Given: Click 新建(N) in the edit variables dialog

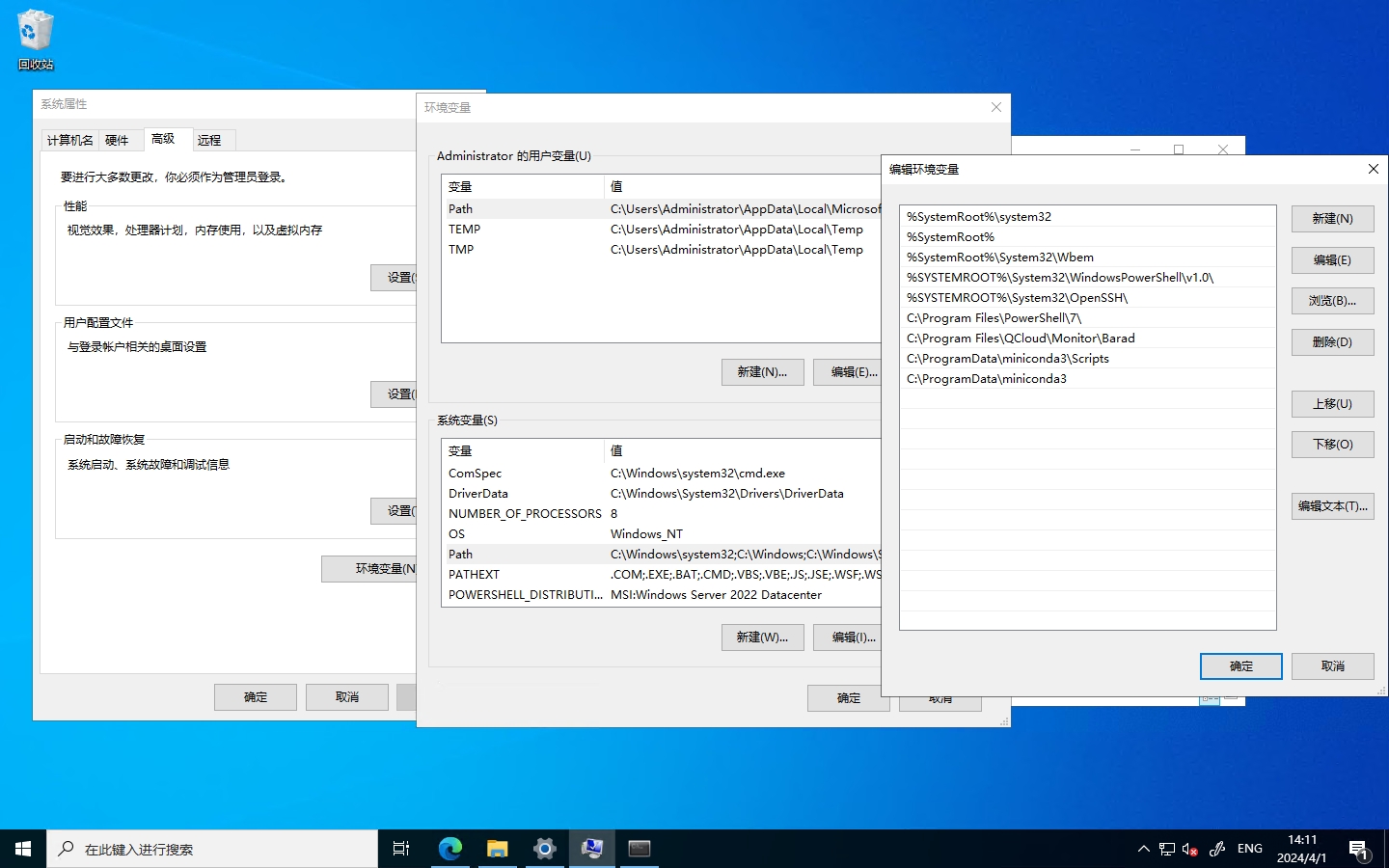Looking at the screenshot, I should (x=1332, y=218).
